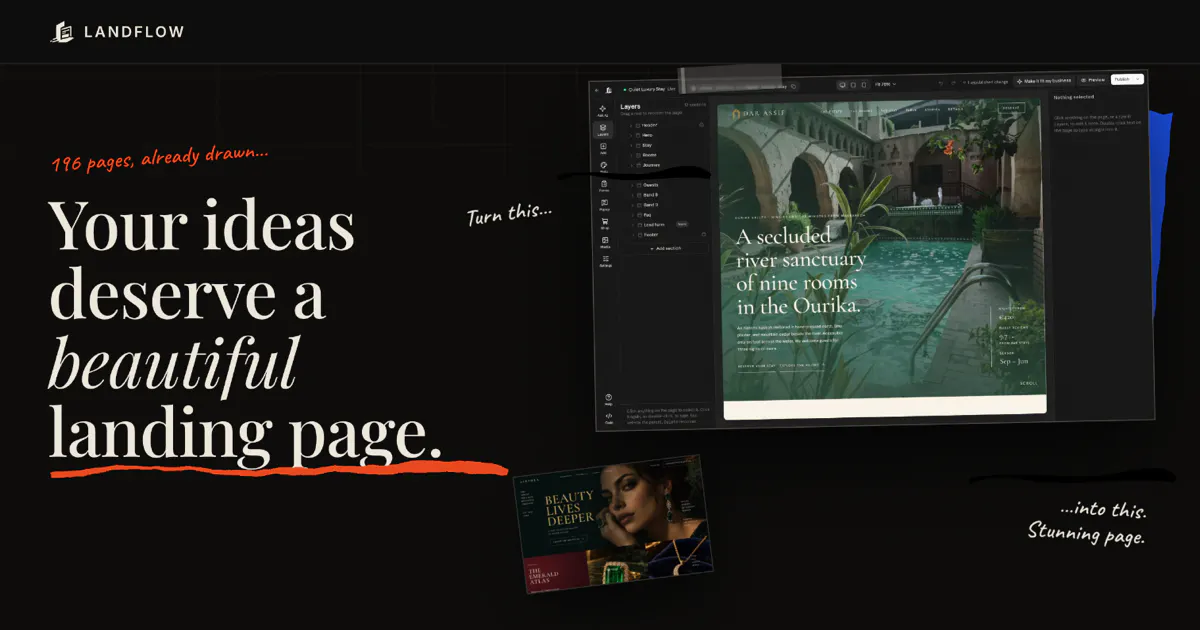Open the Shop cart sidebar icon
The width and height of the screenshot is (1200, 630).
pos(604,223)
